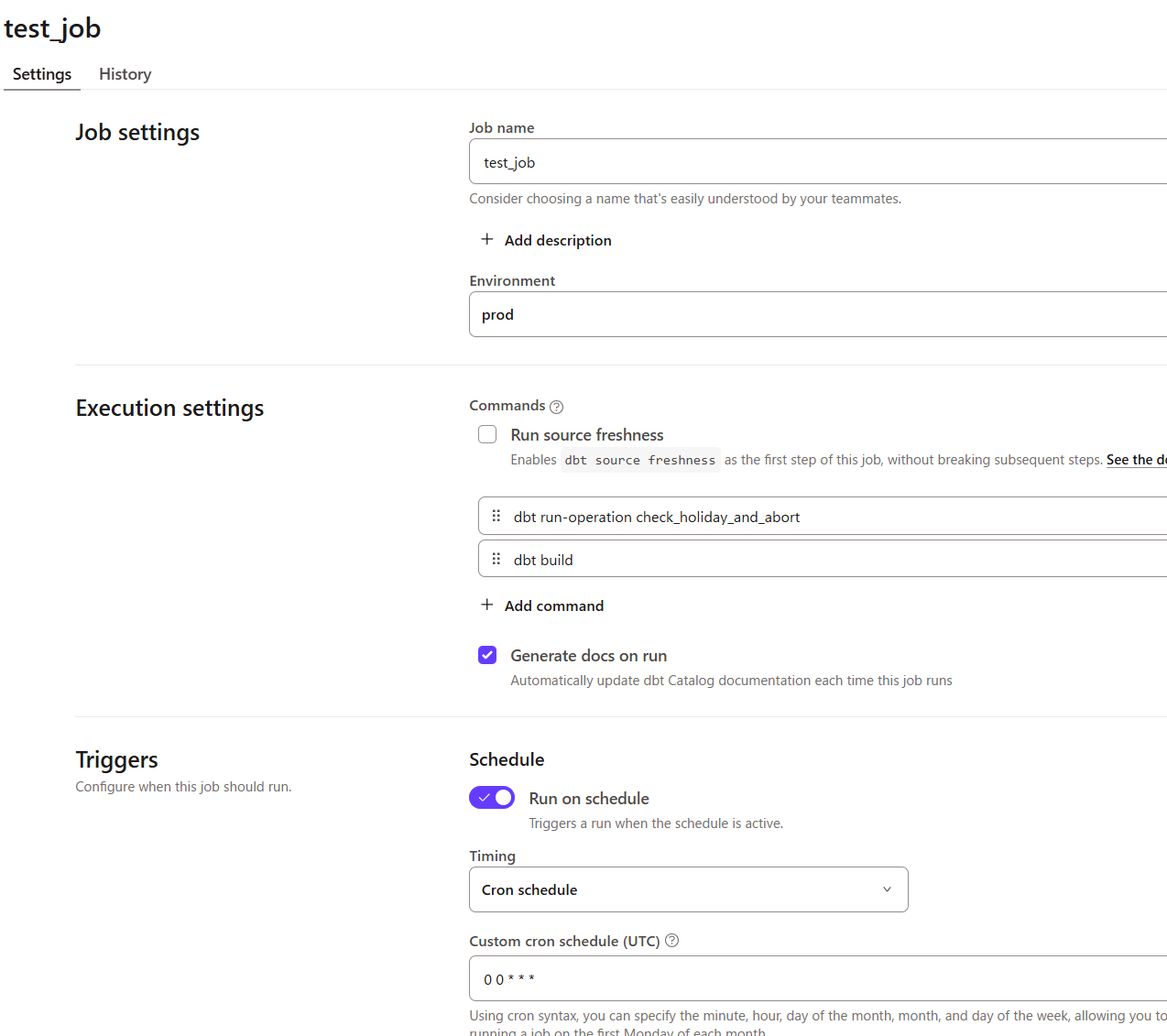Click into the Job name field
Viewport: 1167px width, 1036px height.
point(817,162)
